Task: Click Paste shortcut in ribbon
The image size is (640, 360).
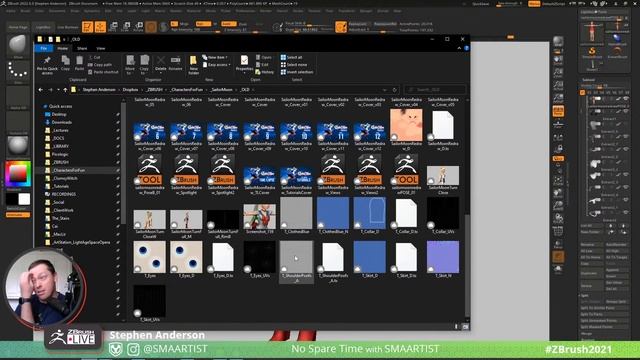Action: click(103, 72)
